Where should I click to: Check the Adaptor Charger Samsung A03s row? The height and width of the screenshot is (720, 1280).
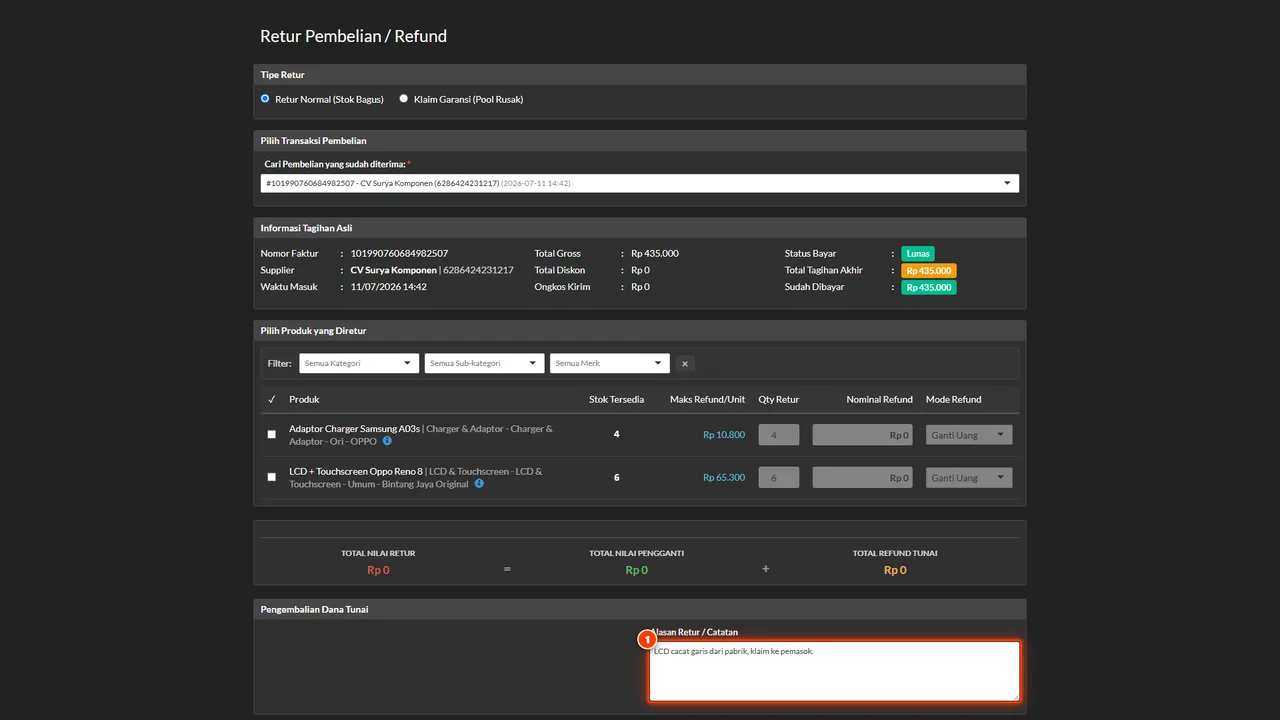coord(272,435)
